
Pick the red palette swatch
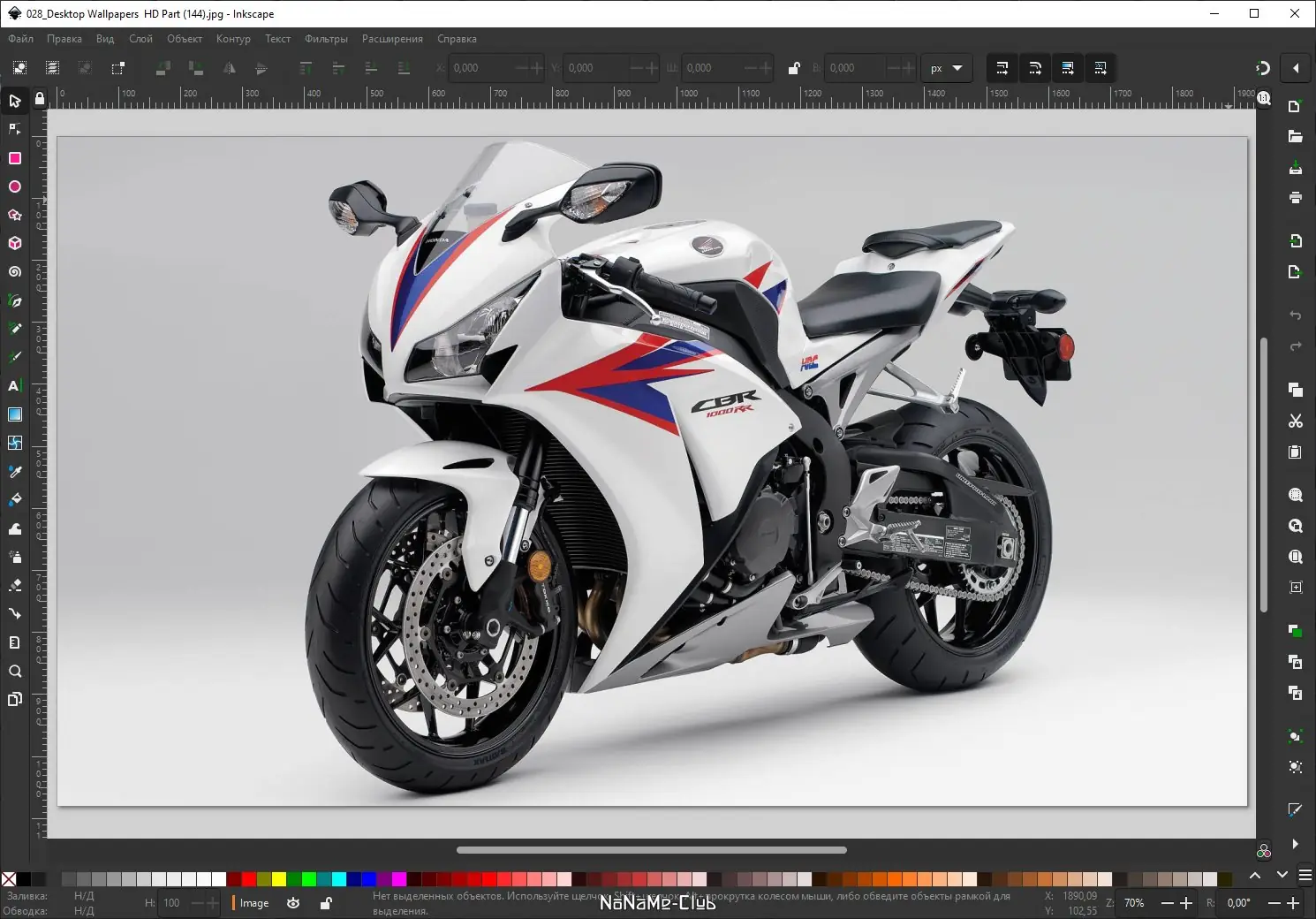click(x=250, y=878)
